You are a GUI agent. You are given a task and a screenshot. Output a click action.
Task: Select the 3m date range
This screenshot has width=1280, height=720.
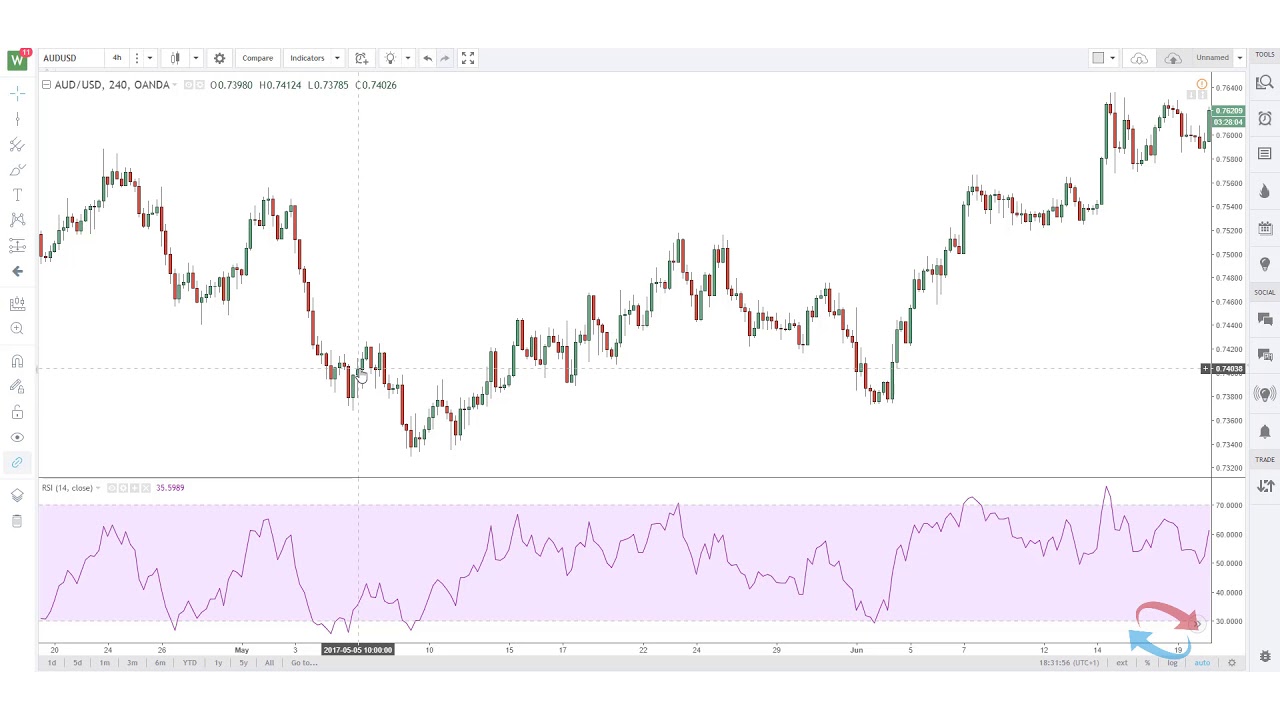click(x=132, y=663)
